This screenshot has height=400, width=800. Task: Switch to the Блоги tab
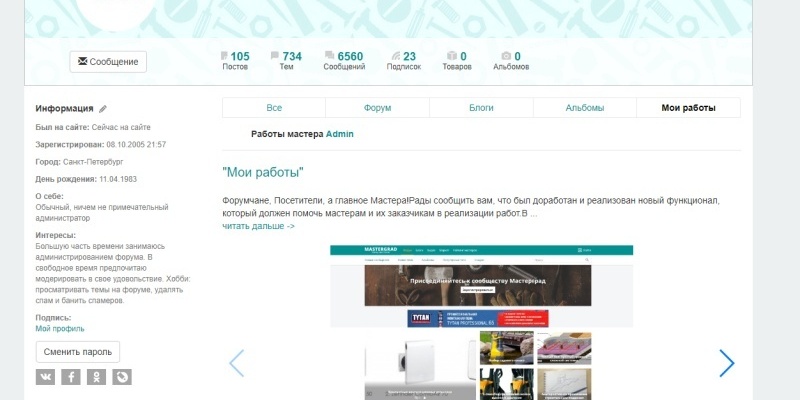(481, 108)
